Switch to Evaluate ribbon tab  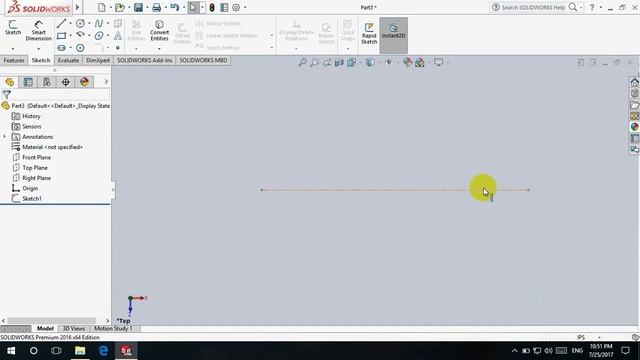68,60
